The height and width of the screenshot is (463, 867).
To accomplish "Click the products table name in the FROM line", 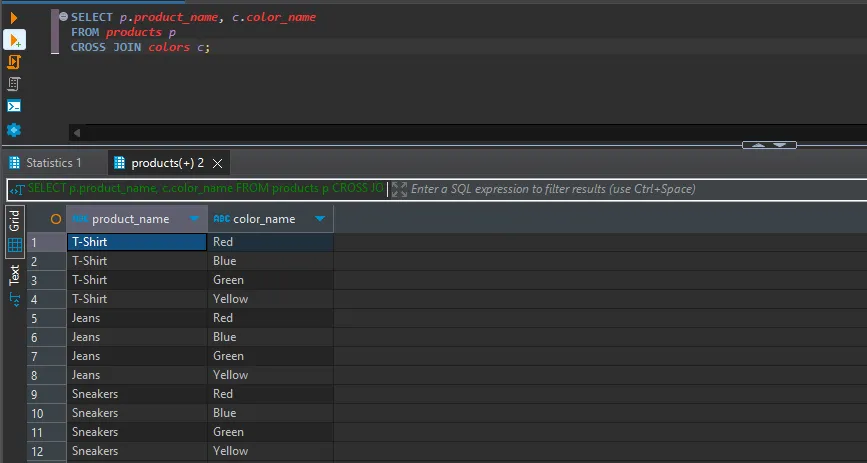I will 134,32.
